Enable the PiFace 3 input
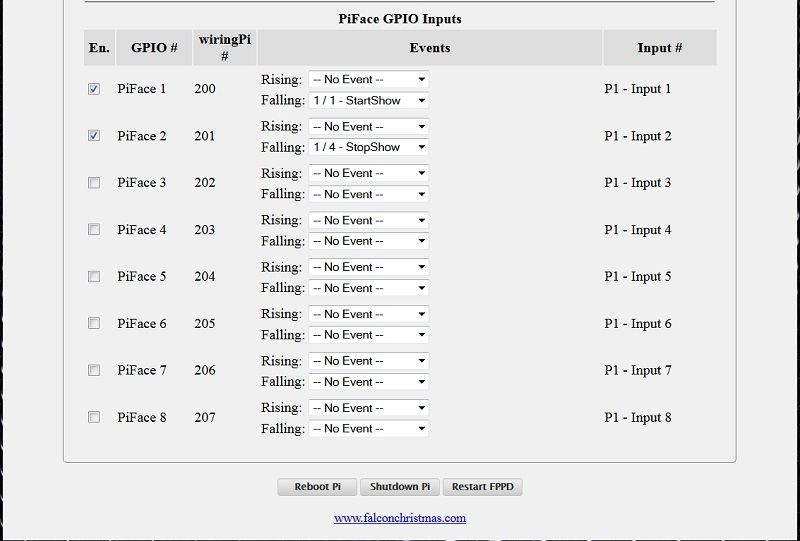 (x=94, y=183)
